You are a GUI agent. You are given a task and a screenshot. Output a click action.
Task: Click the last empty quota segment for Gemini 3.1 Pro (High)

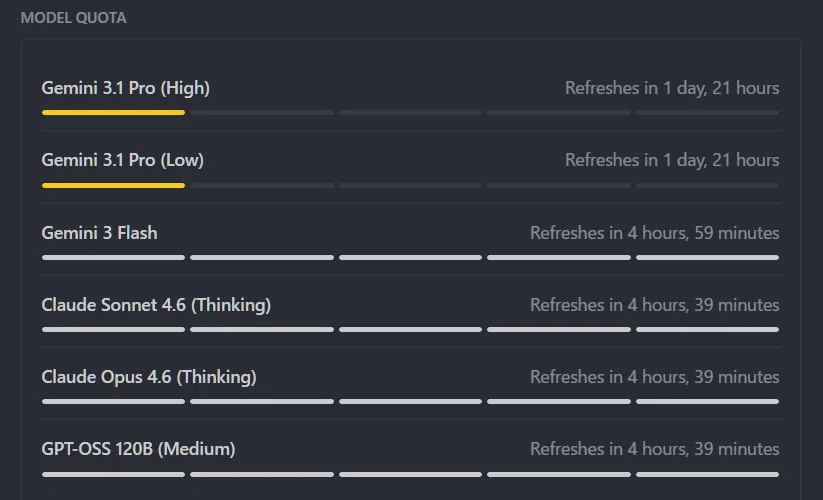[x=708, y=112]
